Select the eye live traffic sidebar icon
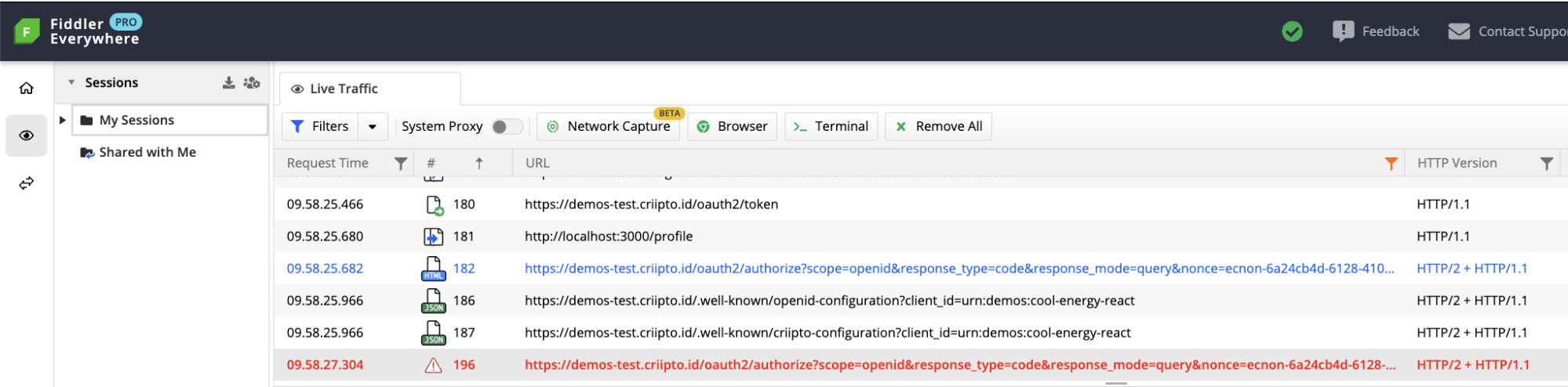Image resolution: width=1568 pixels, height=387 pixels. (x=27, y=136)
